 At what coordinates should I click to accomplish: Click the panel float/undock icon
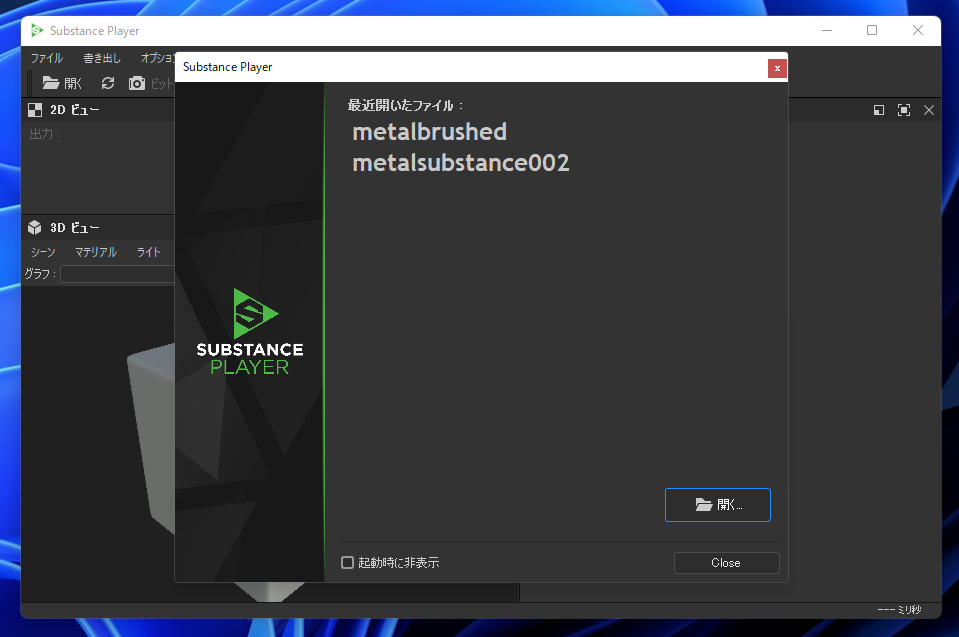point(879,110)
